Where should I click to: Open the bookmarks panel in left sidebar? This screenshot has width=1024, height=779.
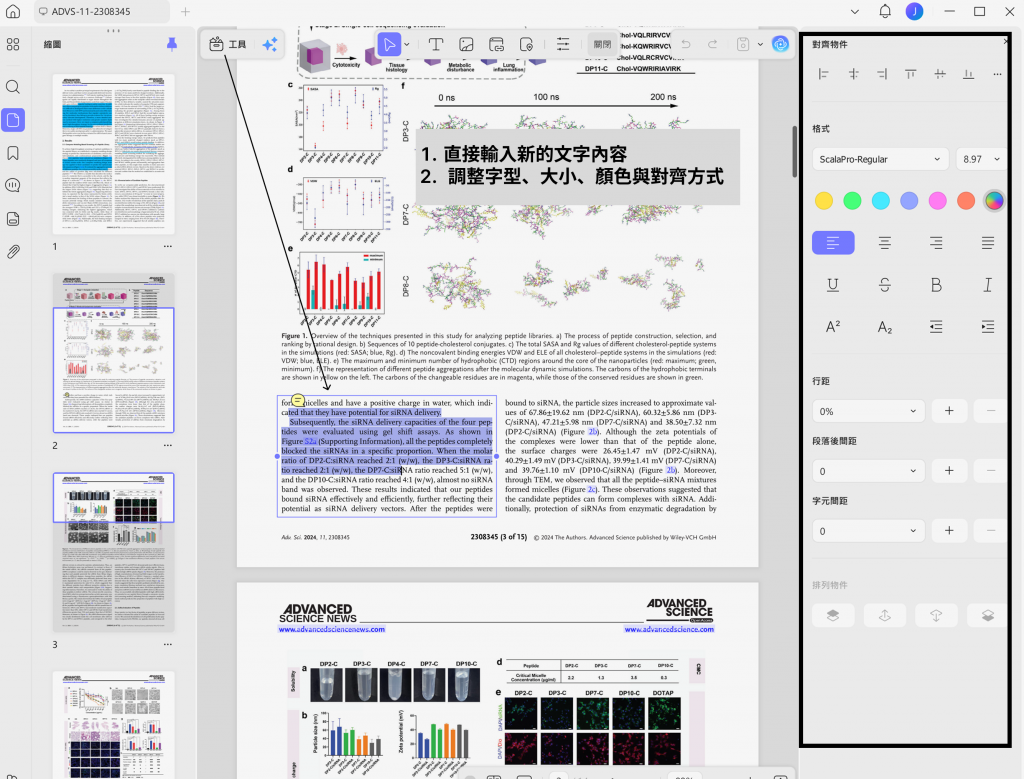13,153
